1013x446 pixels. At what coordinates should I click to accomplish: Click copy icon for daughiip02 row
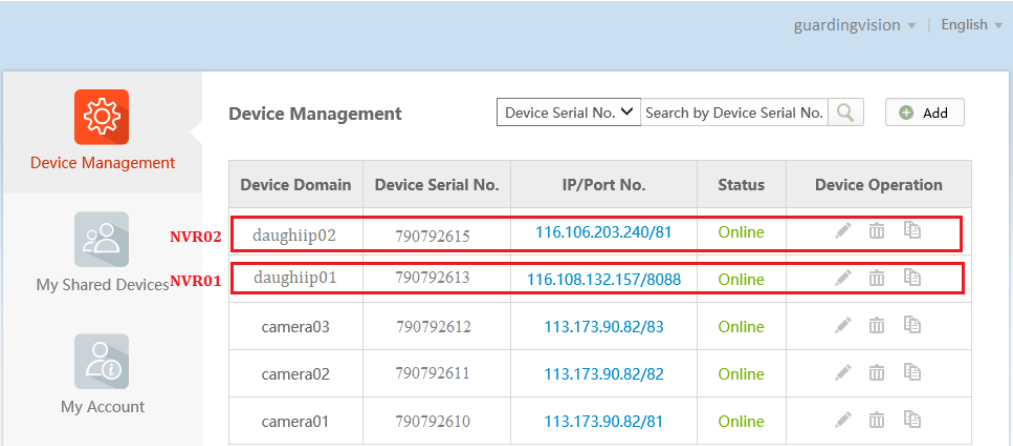[x=911, y=231]
